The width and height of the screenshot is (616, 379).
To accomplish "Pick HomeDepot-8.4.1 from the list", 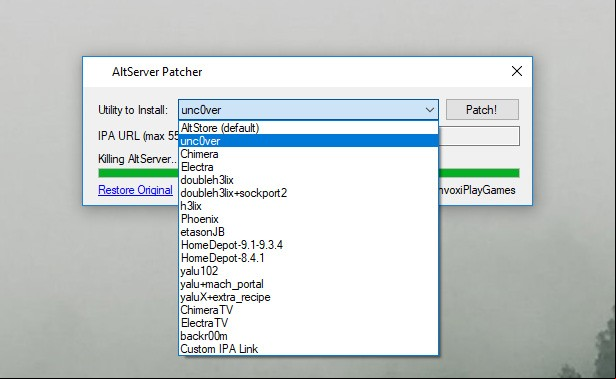I will pos(308,258).
